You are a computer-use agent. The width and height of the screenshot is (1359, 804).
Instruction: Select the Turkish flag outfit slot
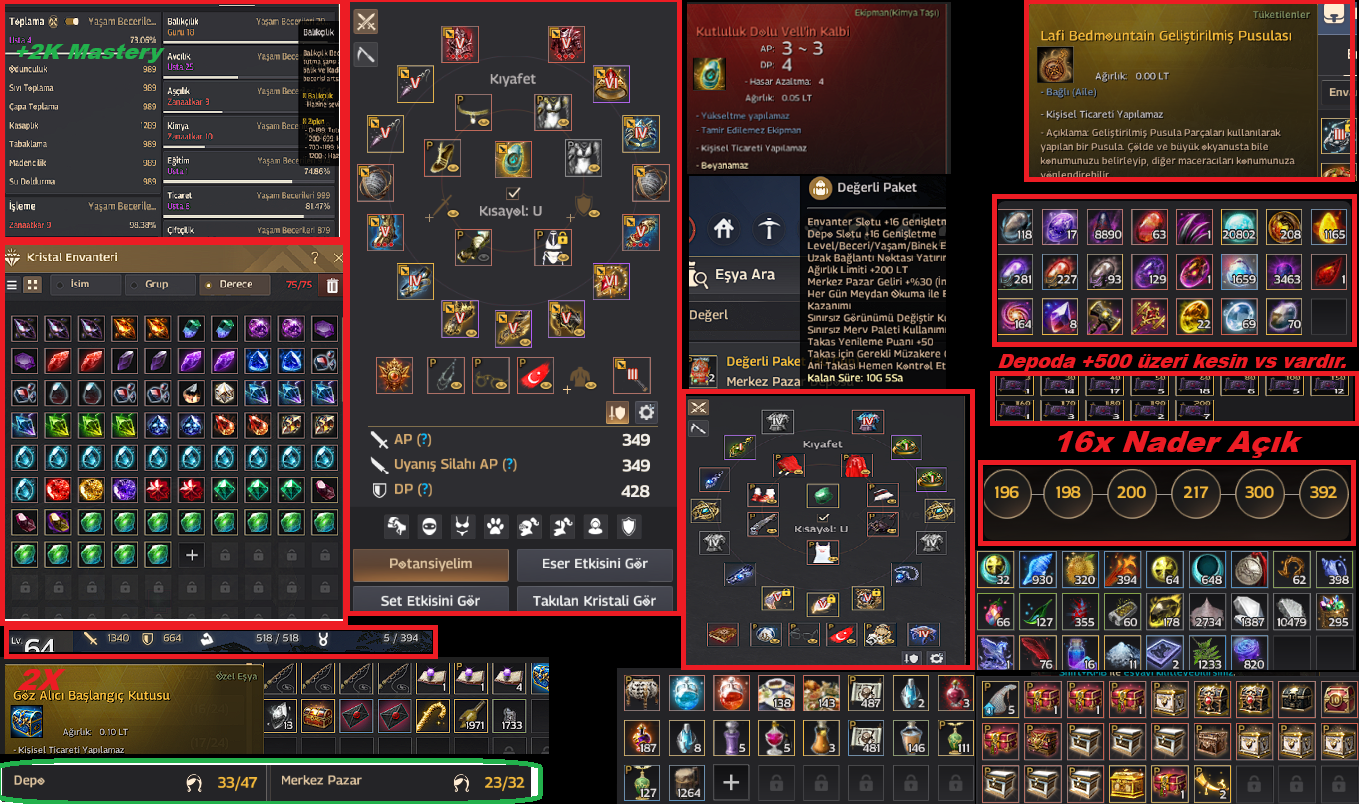536,374
